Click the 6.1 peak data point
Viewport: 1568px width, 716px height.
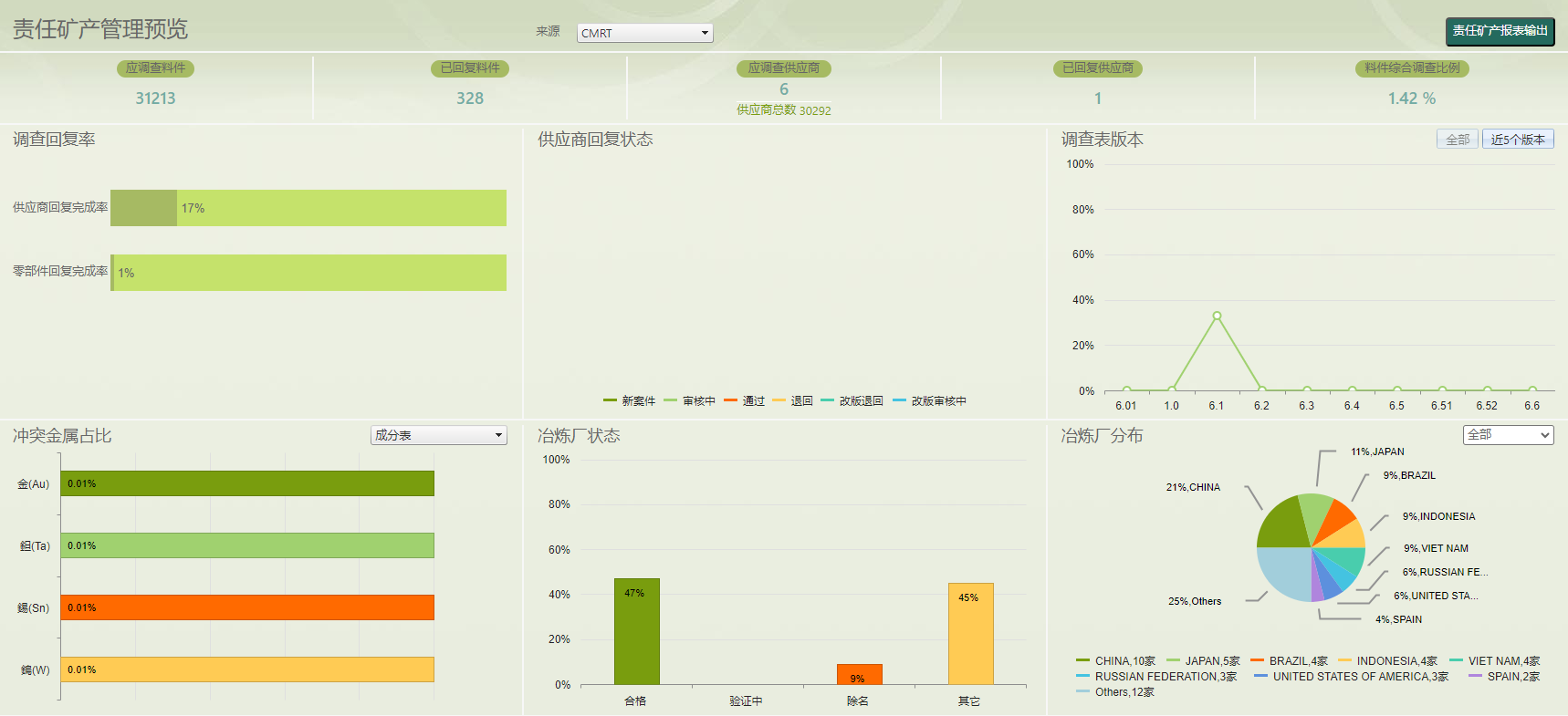click(x=1217, y=316)
